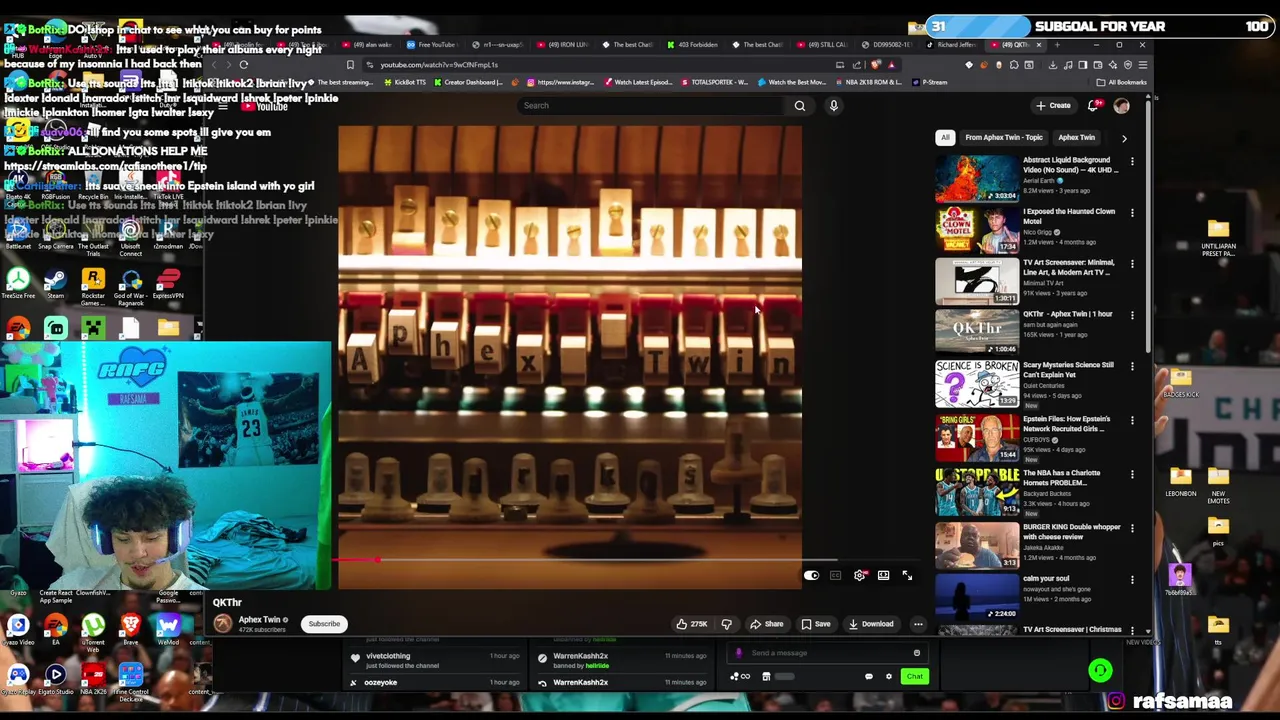
Task: Start voice search with microphone icon
Action: 834,105
